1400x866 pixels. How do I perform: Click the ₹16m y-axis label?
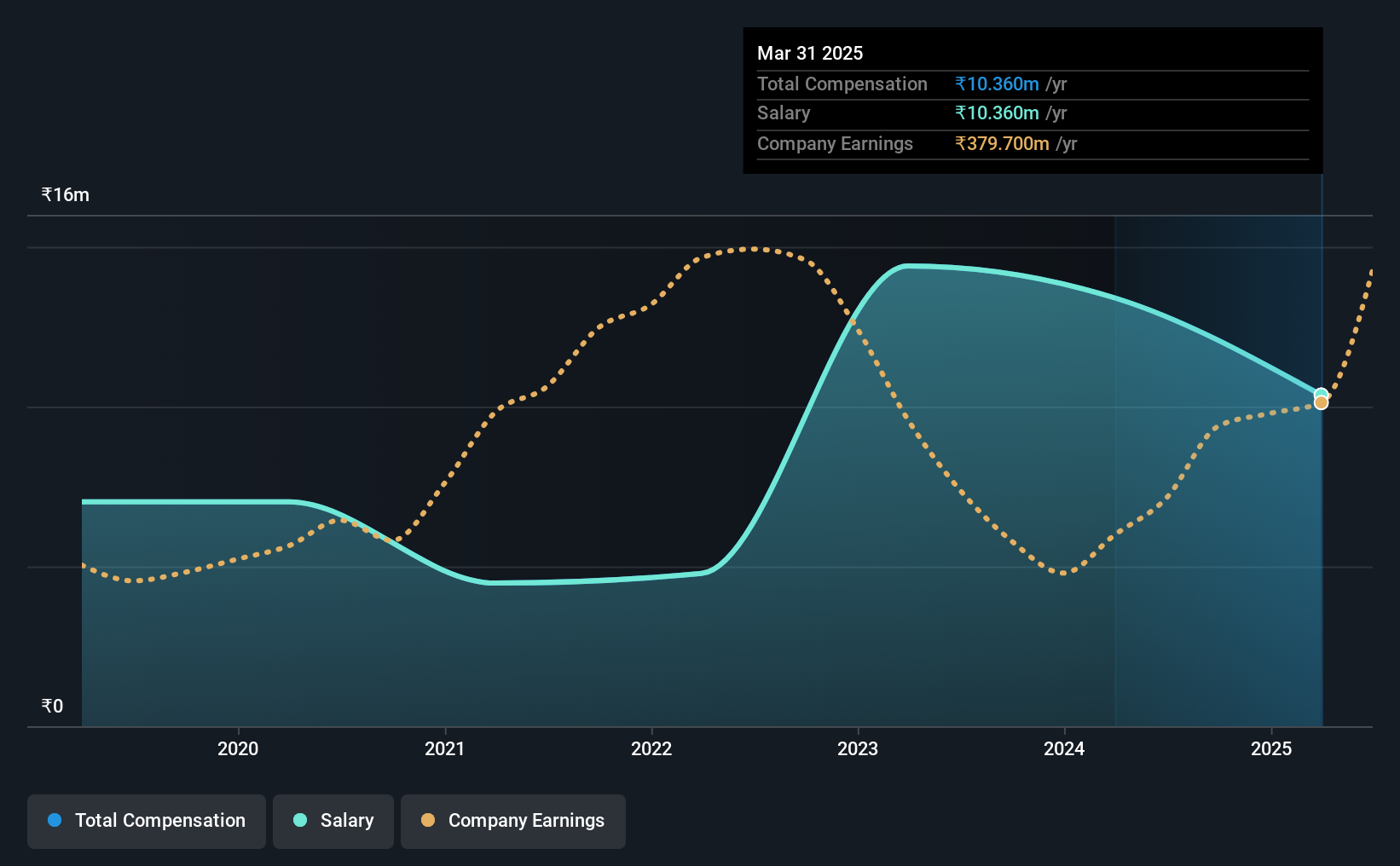[x=66, y=194]
